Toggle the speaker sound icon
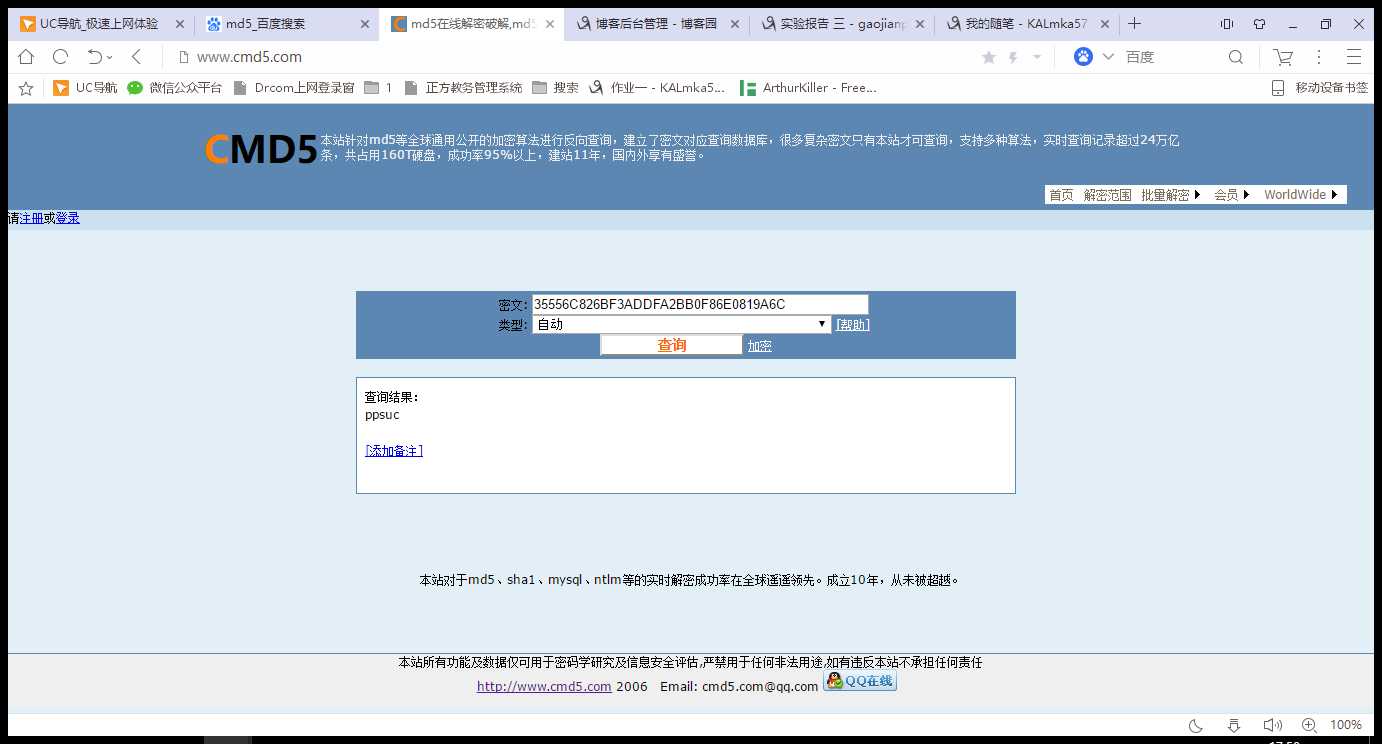Image resolution: width=1382 pixels, height=744 pixels. pyautogui.click(x=1272, y=725)
